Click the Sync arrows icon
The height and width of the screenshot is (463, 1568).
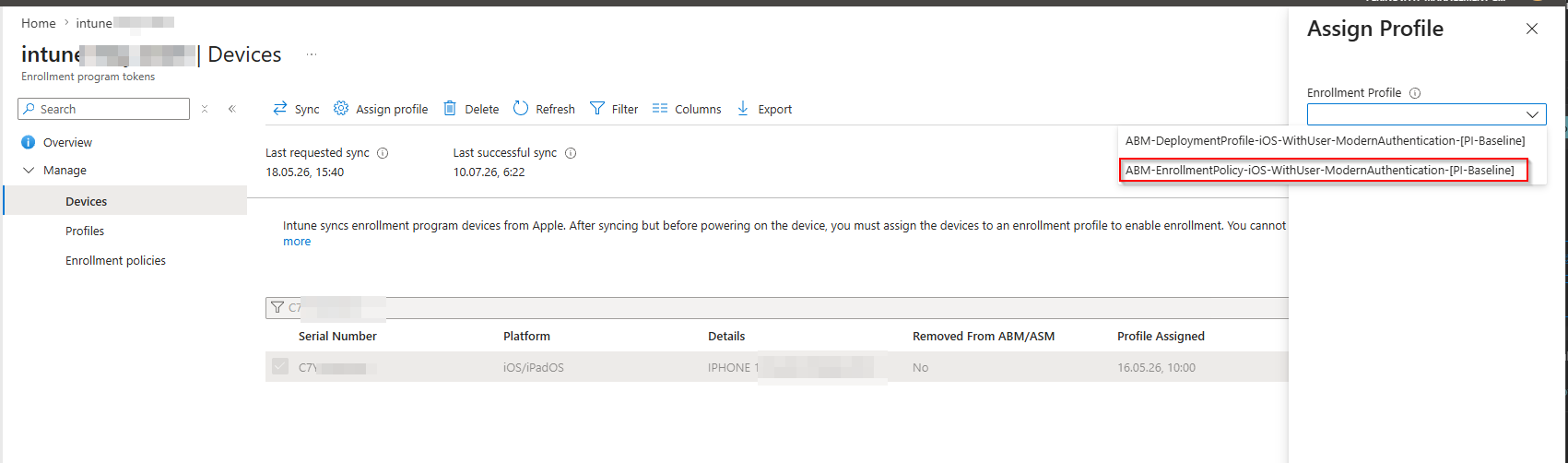(280, 109)
